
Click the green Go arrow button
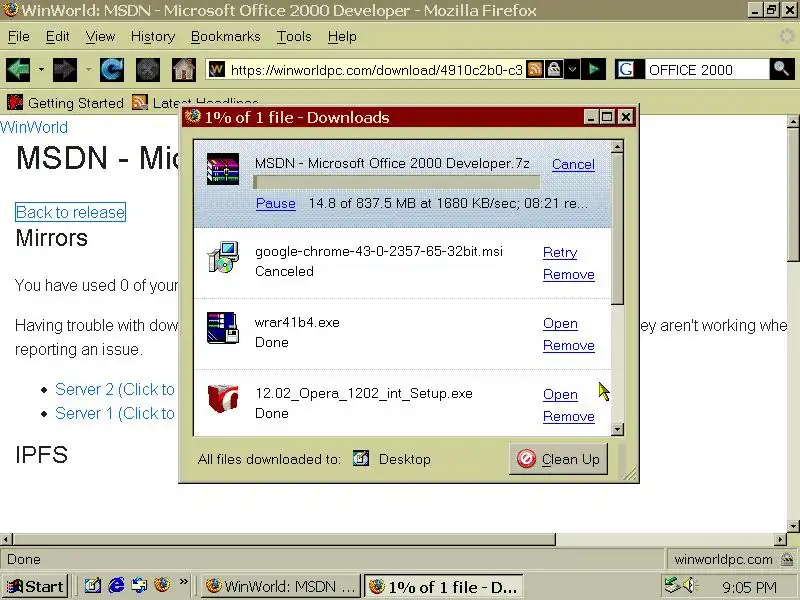pyautogui.click(x=593, y=69)
